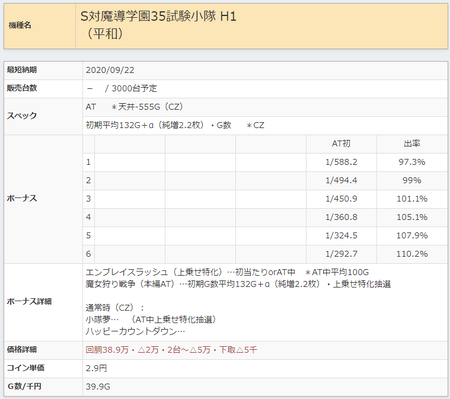Select the 107.9% payout cell
450x399 pixels.
coord(412,235)
